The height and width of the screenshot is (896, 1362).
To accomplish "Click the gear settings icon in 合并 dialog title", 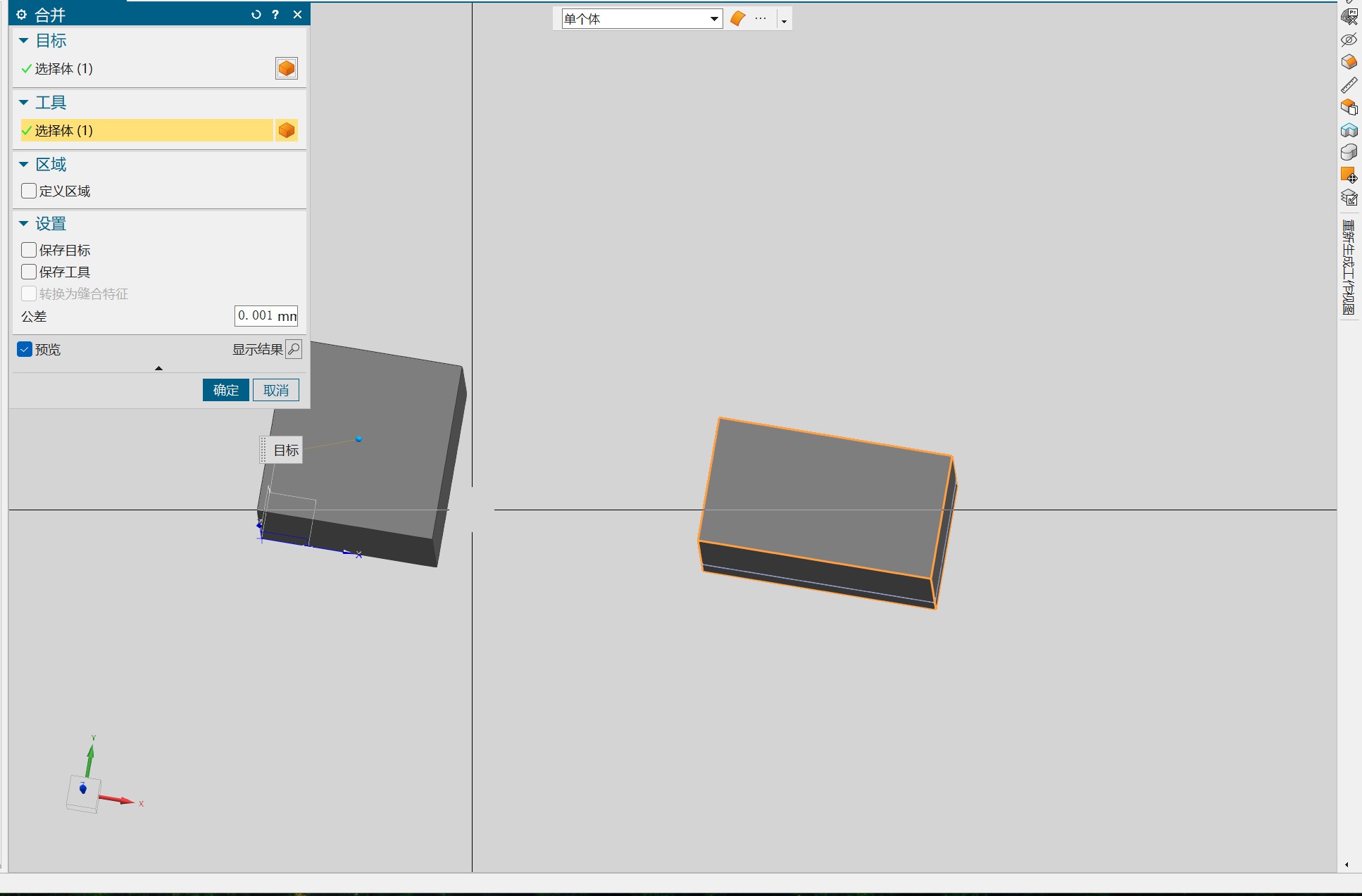I will click(x=21, y=15).
